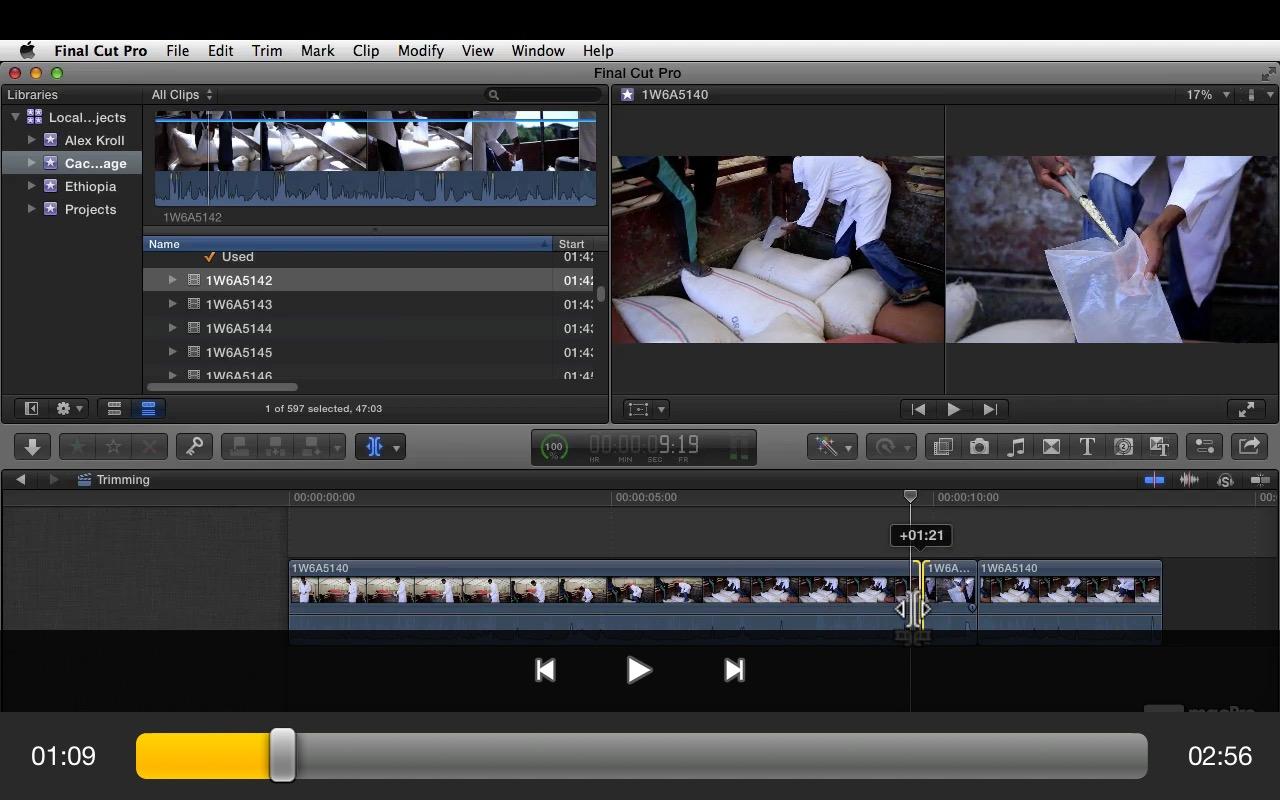Click the Unrate clip star button
The height and width of the screenshot is (800, 1280).
click(113, 447)
